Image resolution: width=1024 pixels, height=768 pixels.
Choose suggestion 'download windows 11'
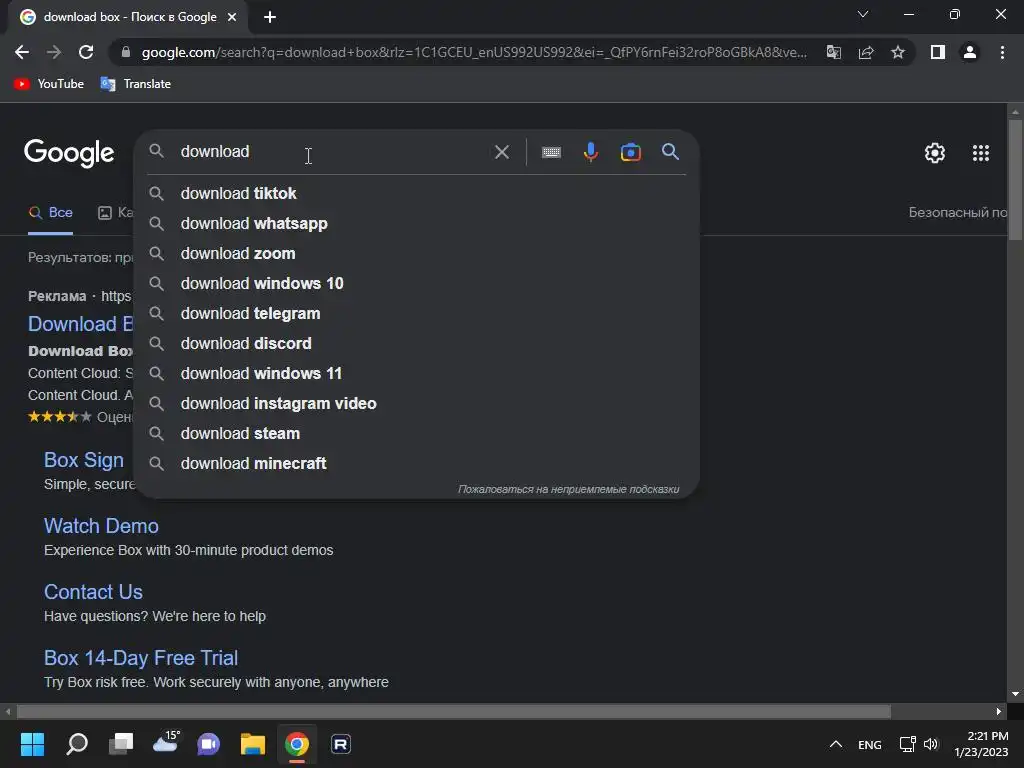coord(417,374)
